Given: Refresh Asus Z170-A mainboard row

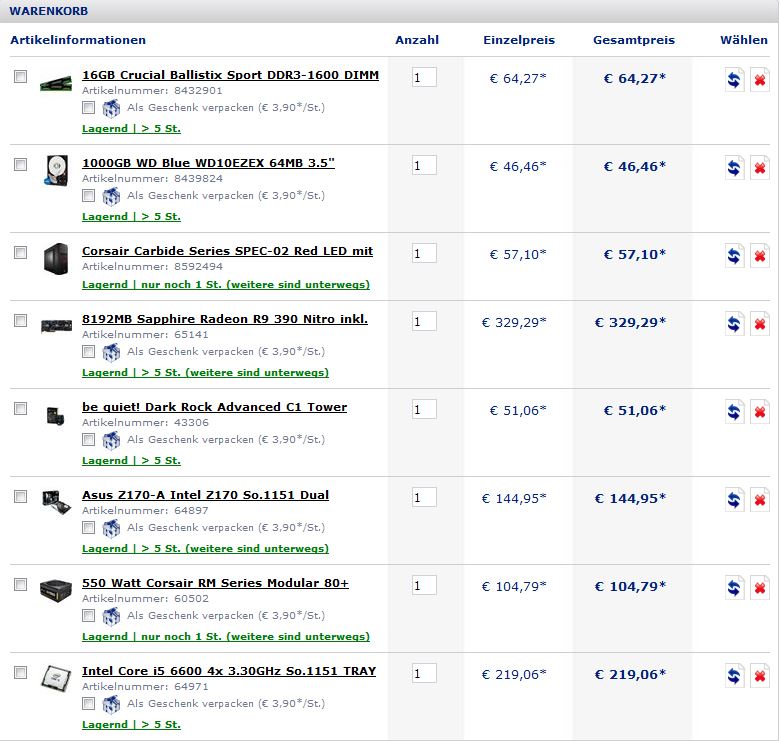Looking at the screenshot, I should tap(734, 500).
